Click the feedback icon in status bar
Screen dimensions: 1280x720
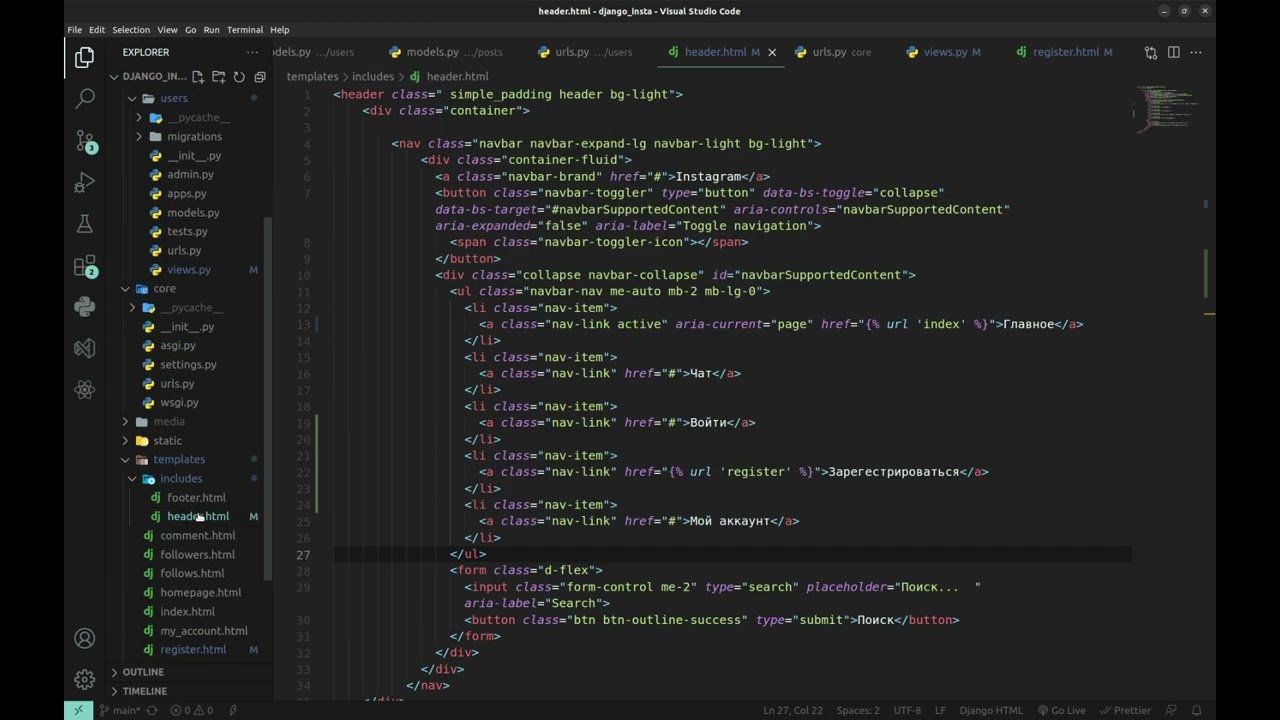click(x=1172, y=710)
